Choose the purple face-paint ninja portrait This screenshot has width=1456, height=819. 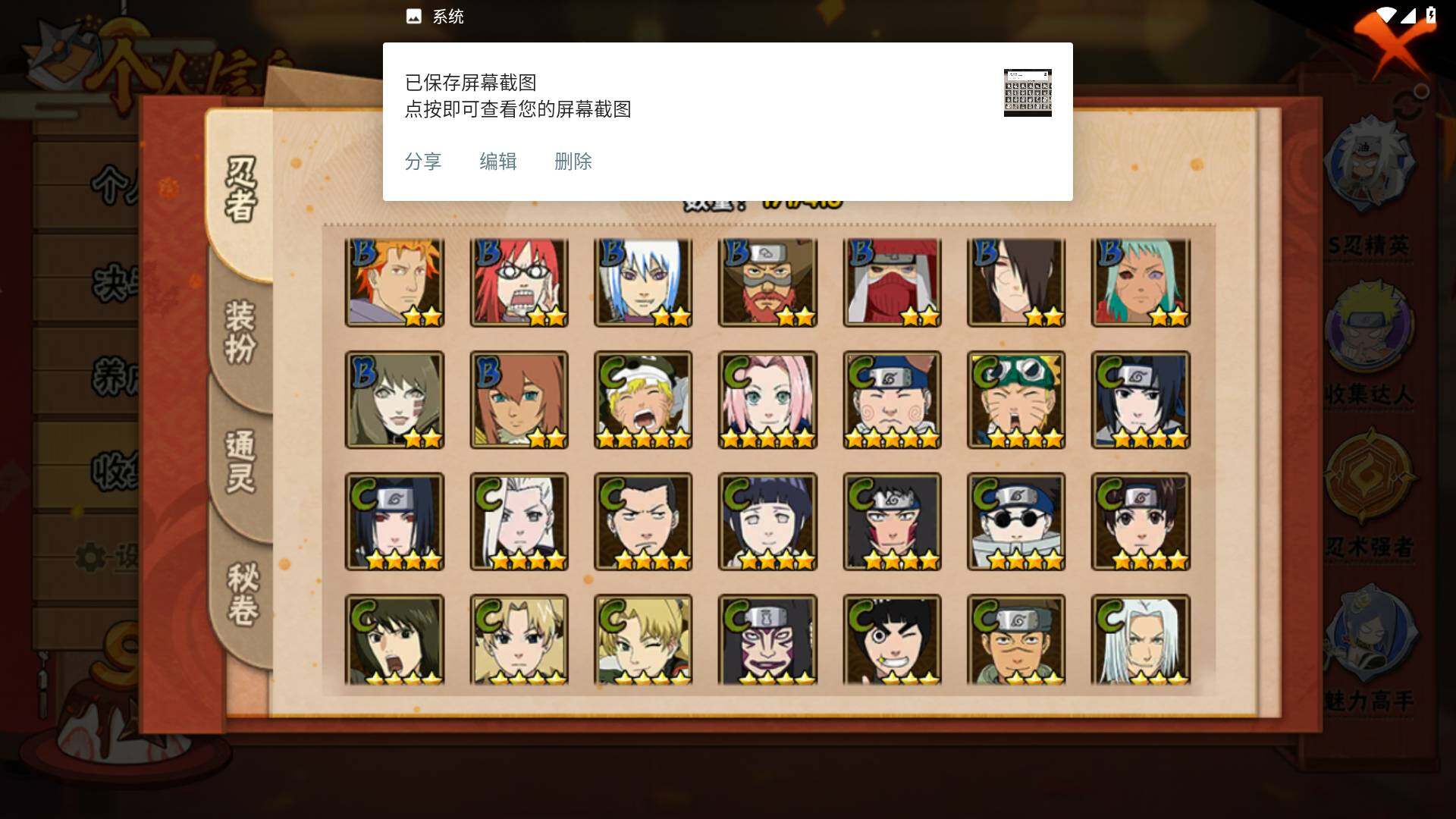coord(767,639)
